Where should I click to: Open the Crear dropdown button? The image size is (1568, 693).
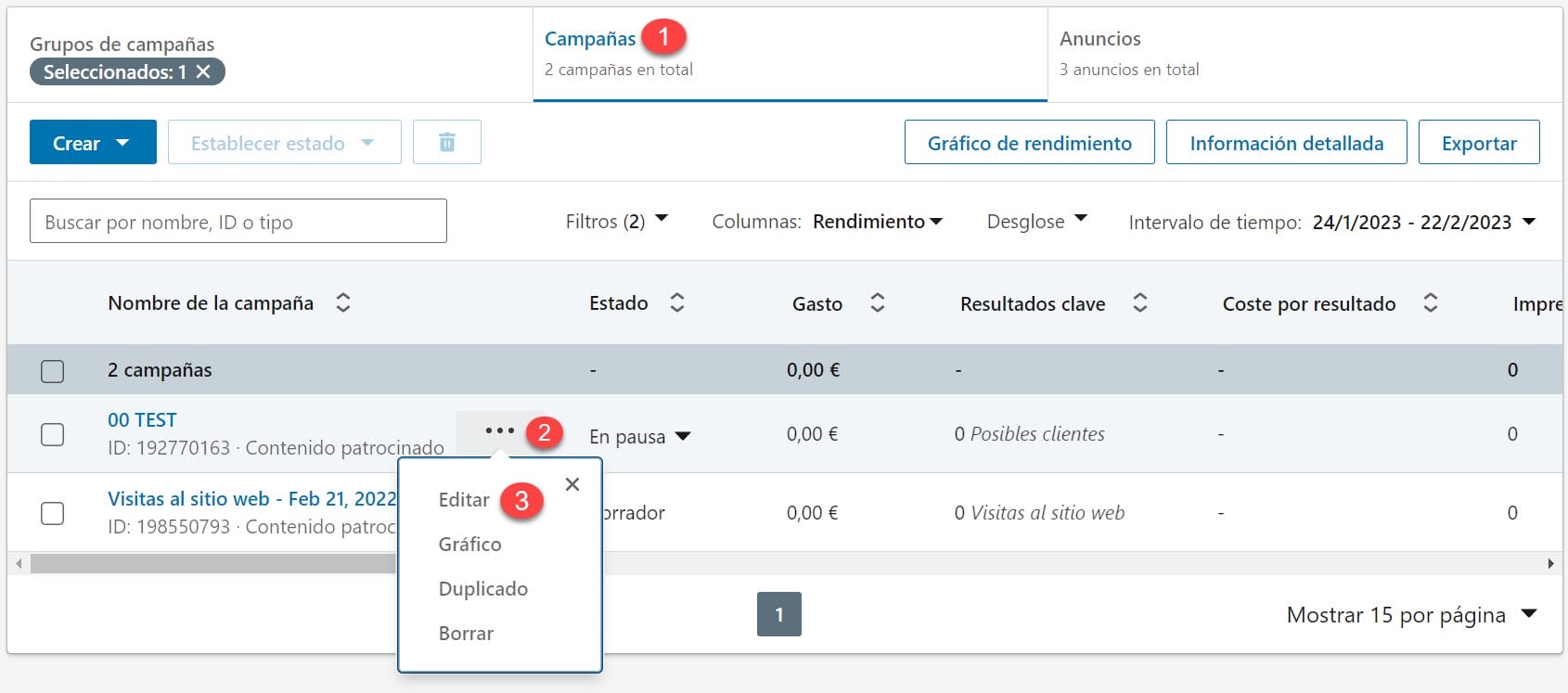[x=93, y=142]
